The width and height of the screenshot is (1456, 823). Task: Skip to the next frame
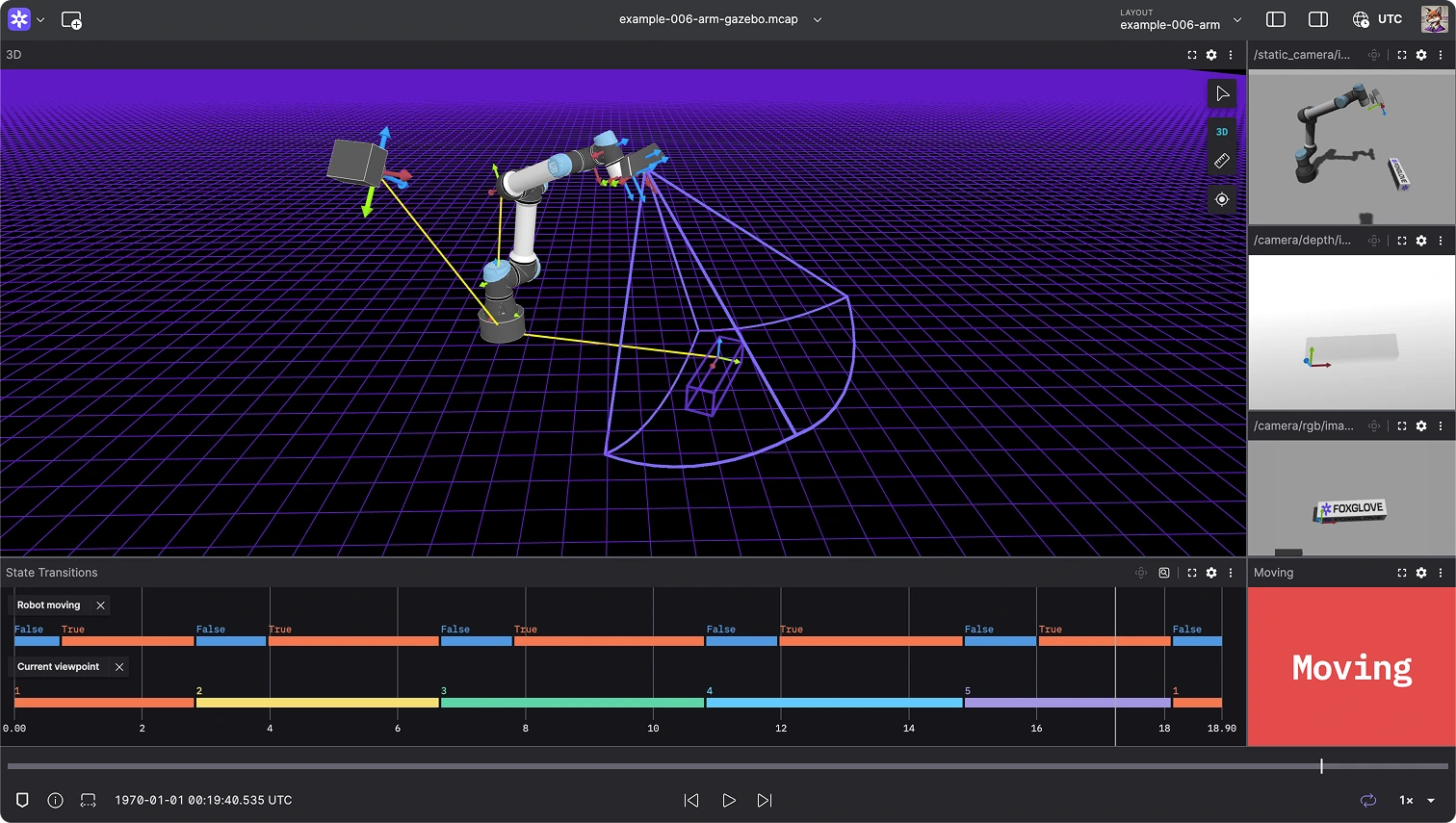tap(764, 800)
